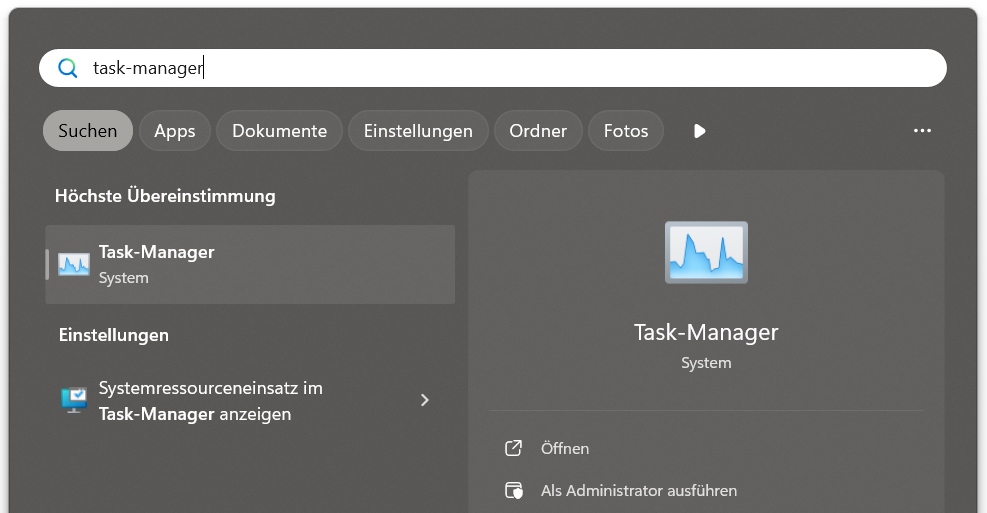Screen dimensions: 987x513
Task: Filter results by Dokumente
Action: click(279, 131)
